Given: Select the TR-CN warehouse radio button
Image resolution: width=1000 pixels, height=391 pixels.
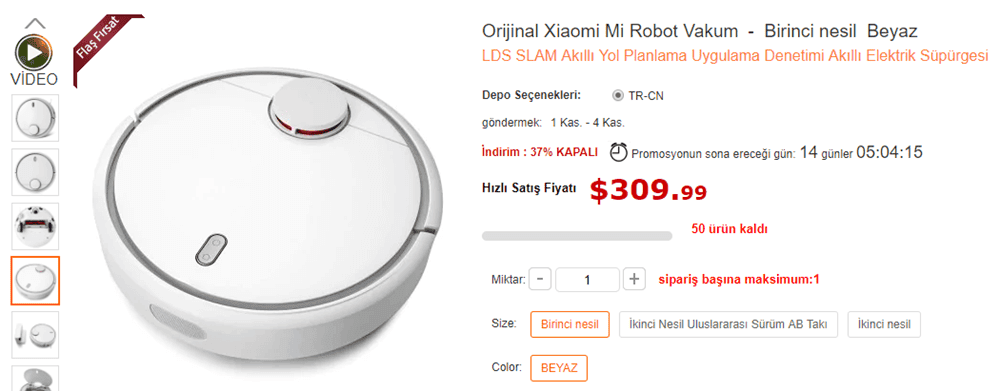Looking at the screenshot, I should tap(617, 96).
